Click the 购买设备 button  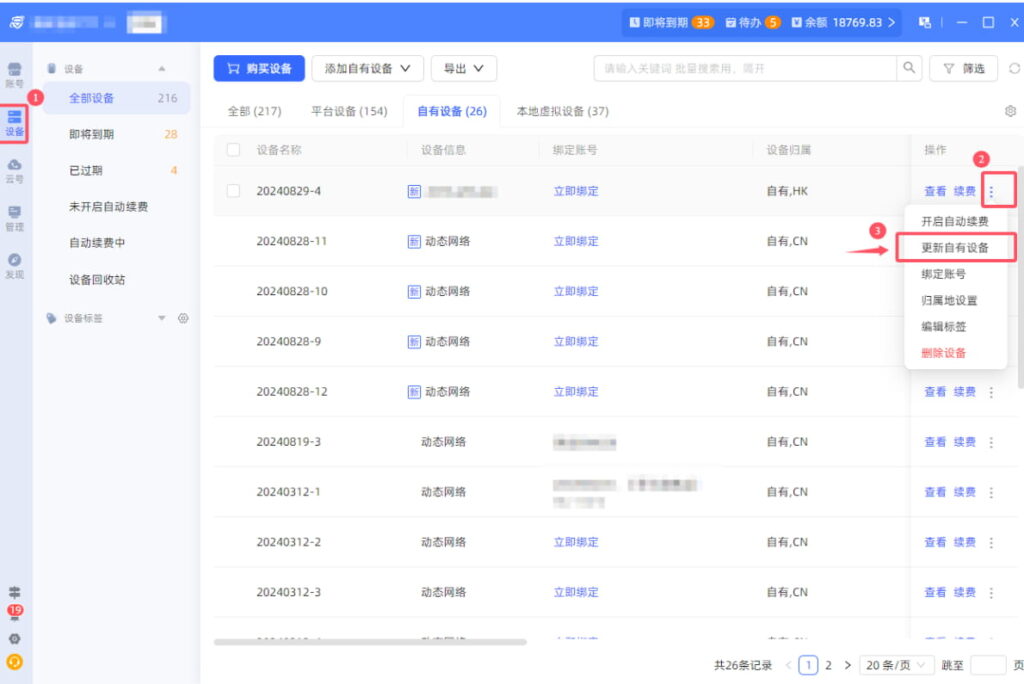[259, 69]
